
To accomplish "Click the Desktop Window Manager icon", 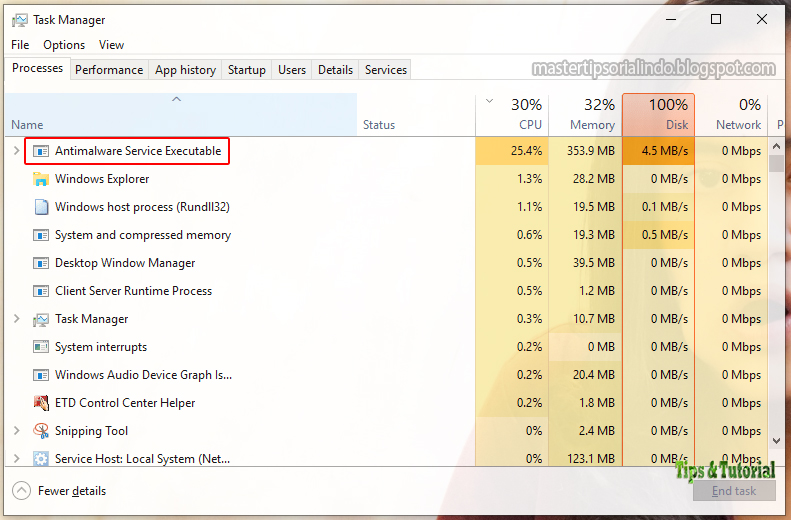I will tap(41, 263).
